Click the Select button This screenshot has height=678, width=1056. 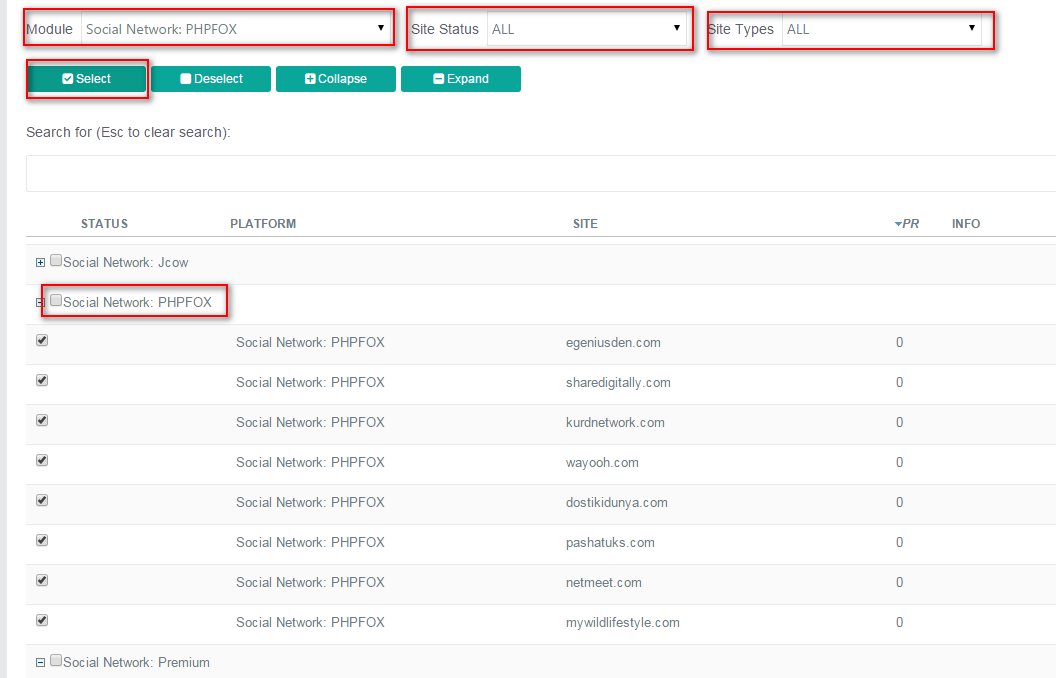86,79
